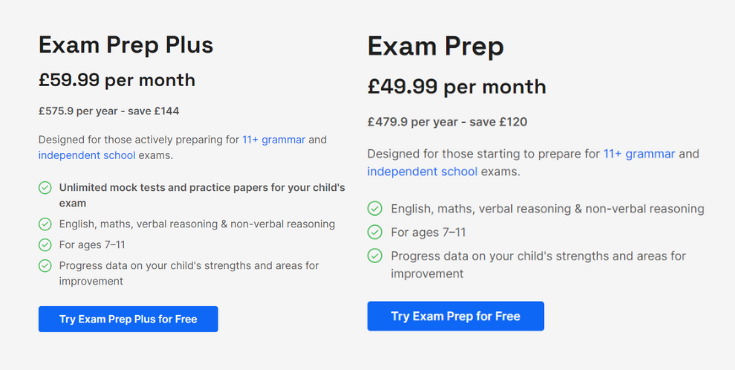The height and width of the screenshot is (370, 735).
Task: Click the checkmark next to English, maths in Exam Prep
Action: (375, 209)
